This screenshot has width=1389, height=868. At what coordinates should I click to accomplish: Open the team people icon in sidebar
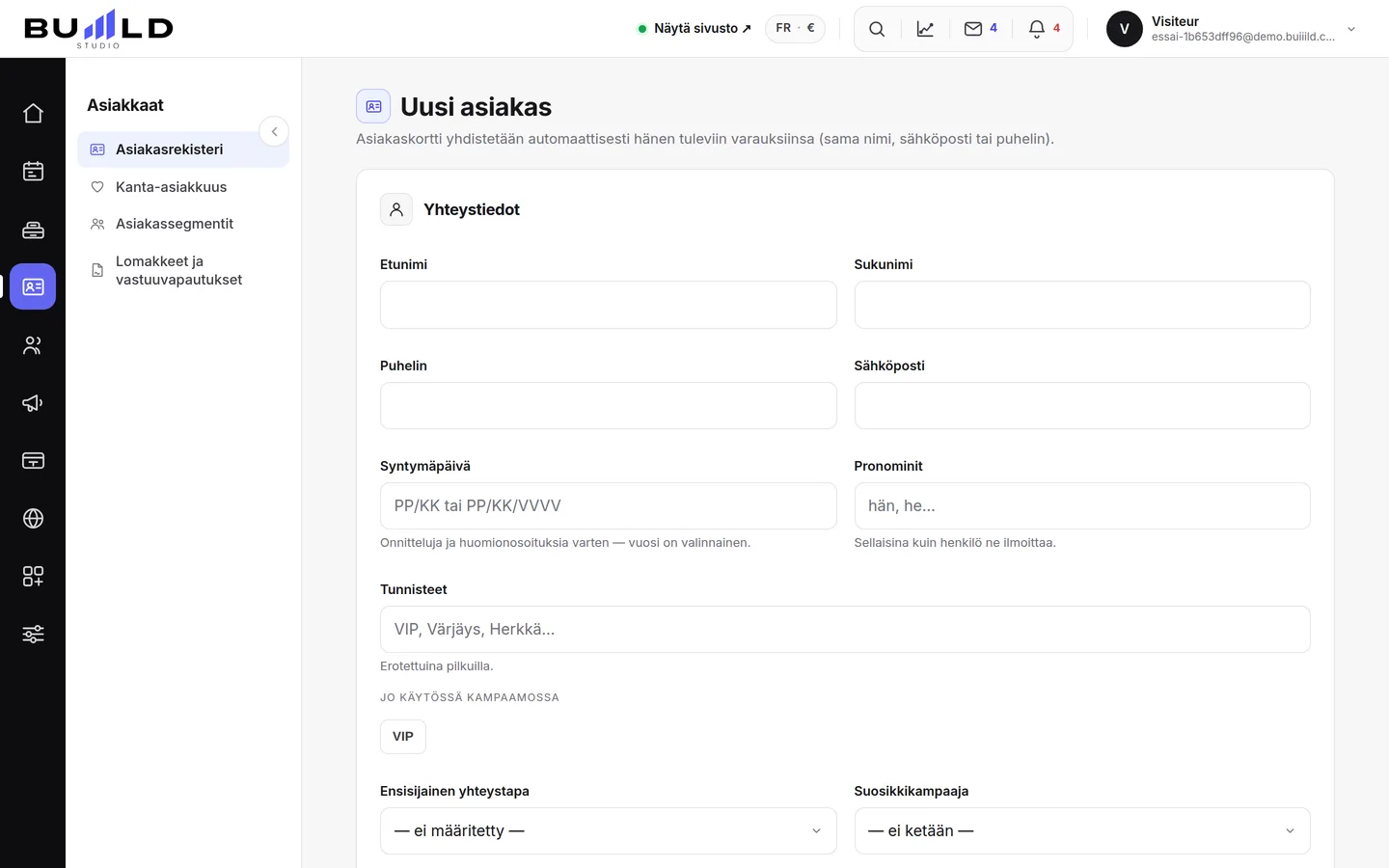click(x=33, y=345)
